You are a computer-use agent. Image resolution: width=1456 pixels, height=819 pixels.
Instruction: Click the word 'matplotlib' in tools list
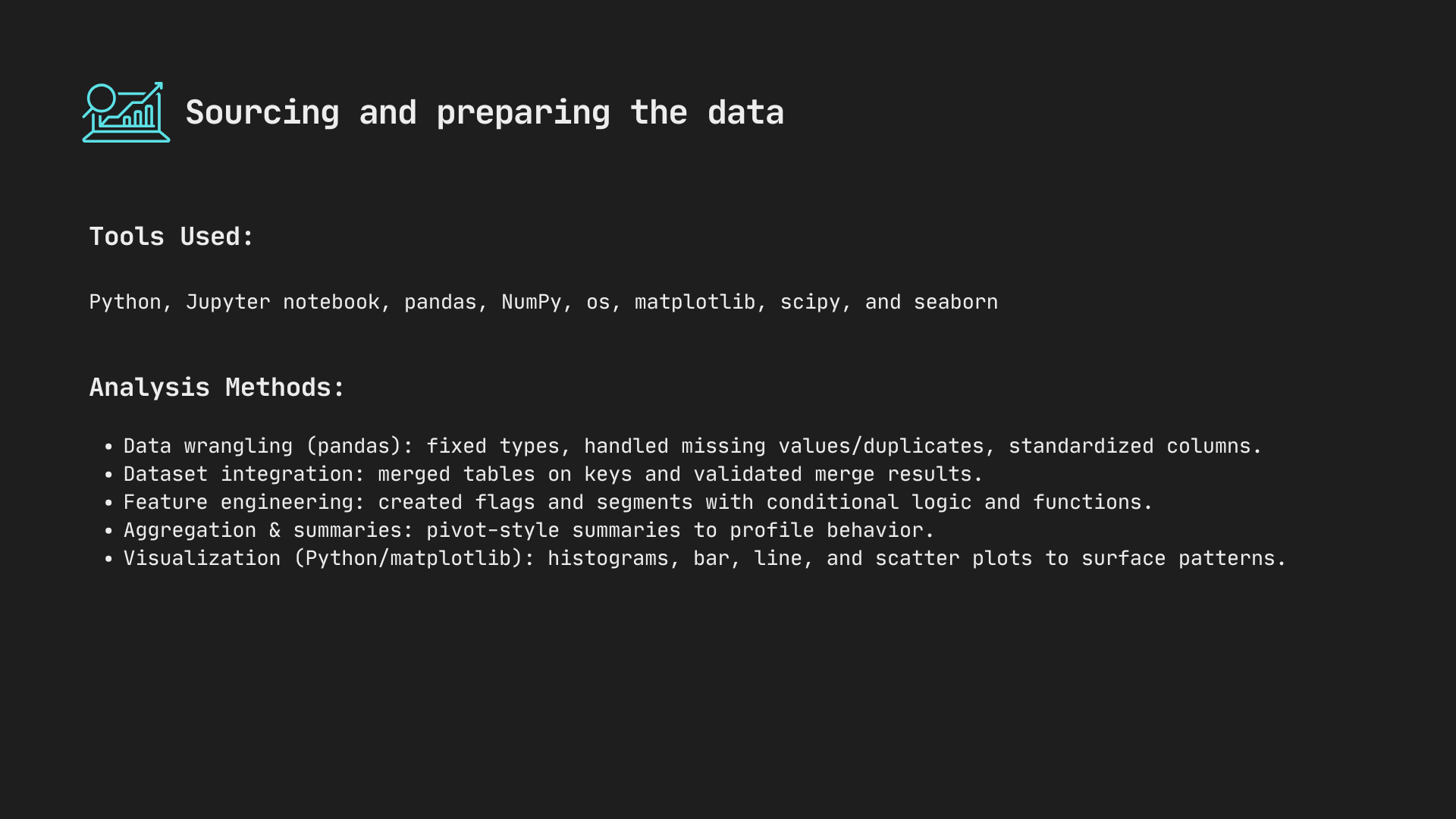click(x=695, y=302)
